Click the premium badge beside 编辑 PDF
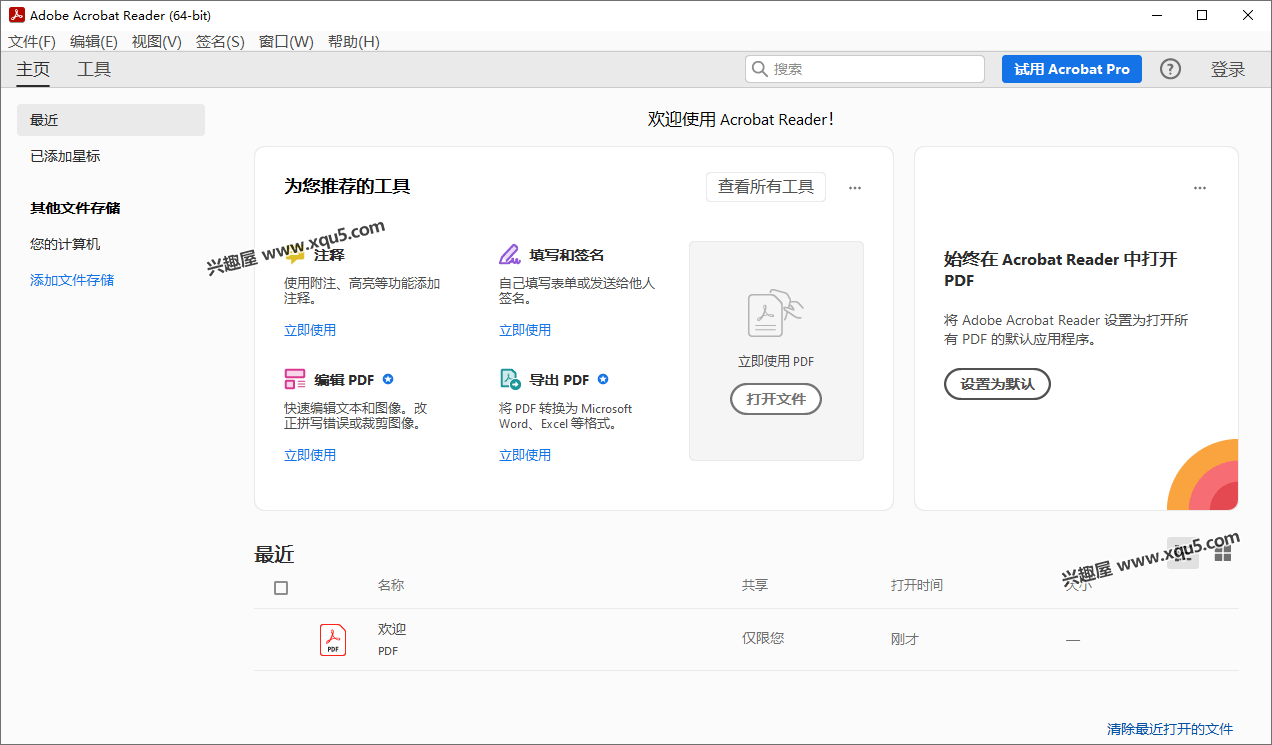The width and height of the screenshot is (1272, 745). [x=388, y=379]
